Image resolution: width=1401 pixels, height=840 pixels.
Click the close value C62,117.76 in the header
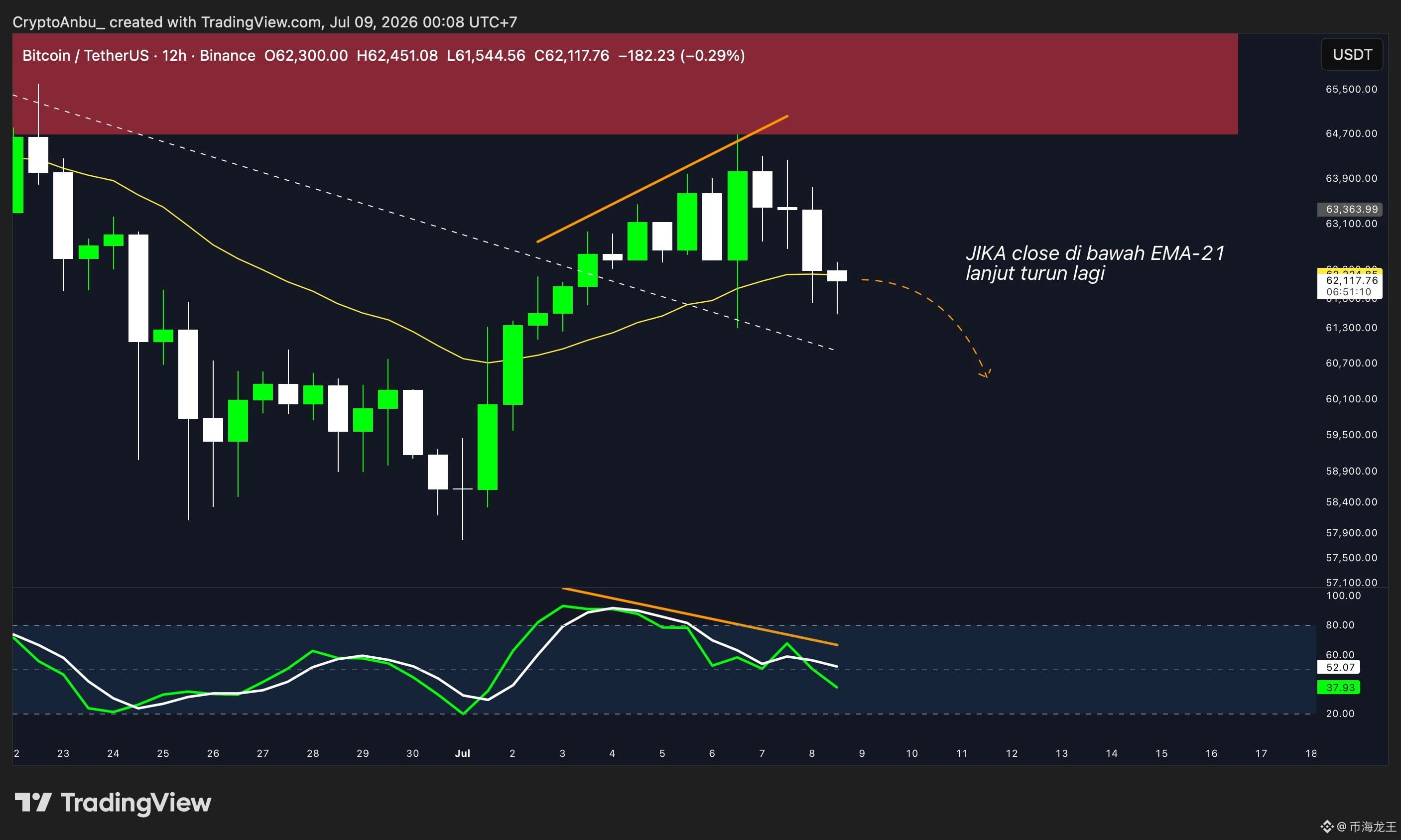572,55
